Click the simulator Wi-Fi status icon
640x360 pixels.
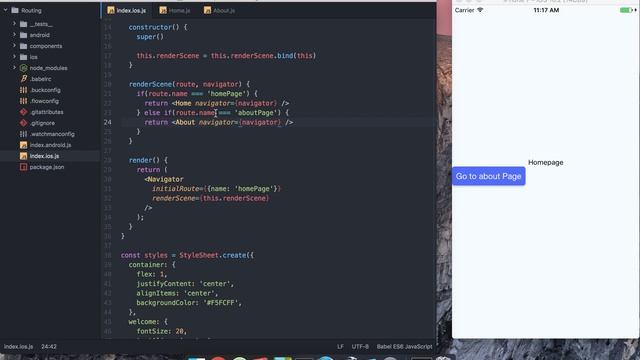[x=480, y=10]
